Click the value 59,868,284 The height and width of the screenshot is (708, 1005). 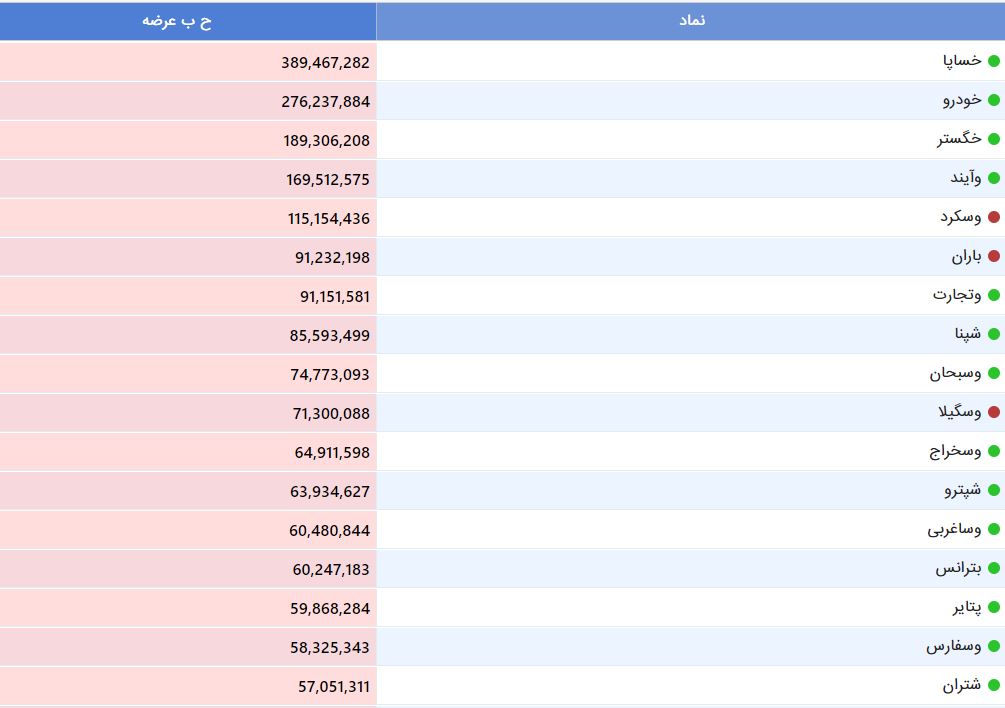tap(330, 609)
